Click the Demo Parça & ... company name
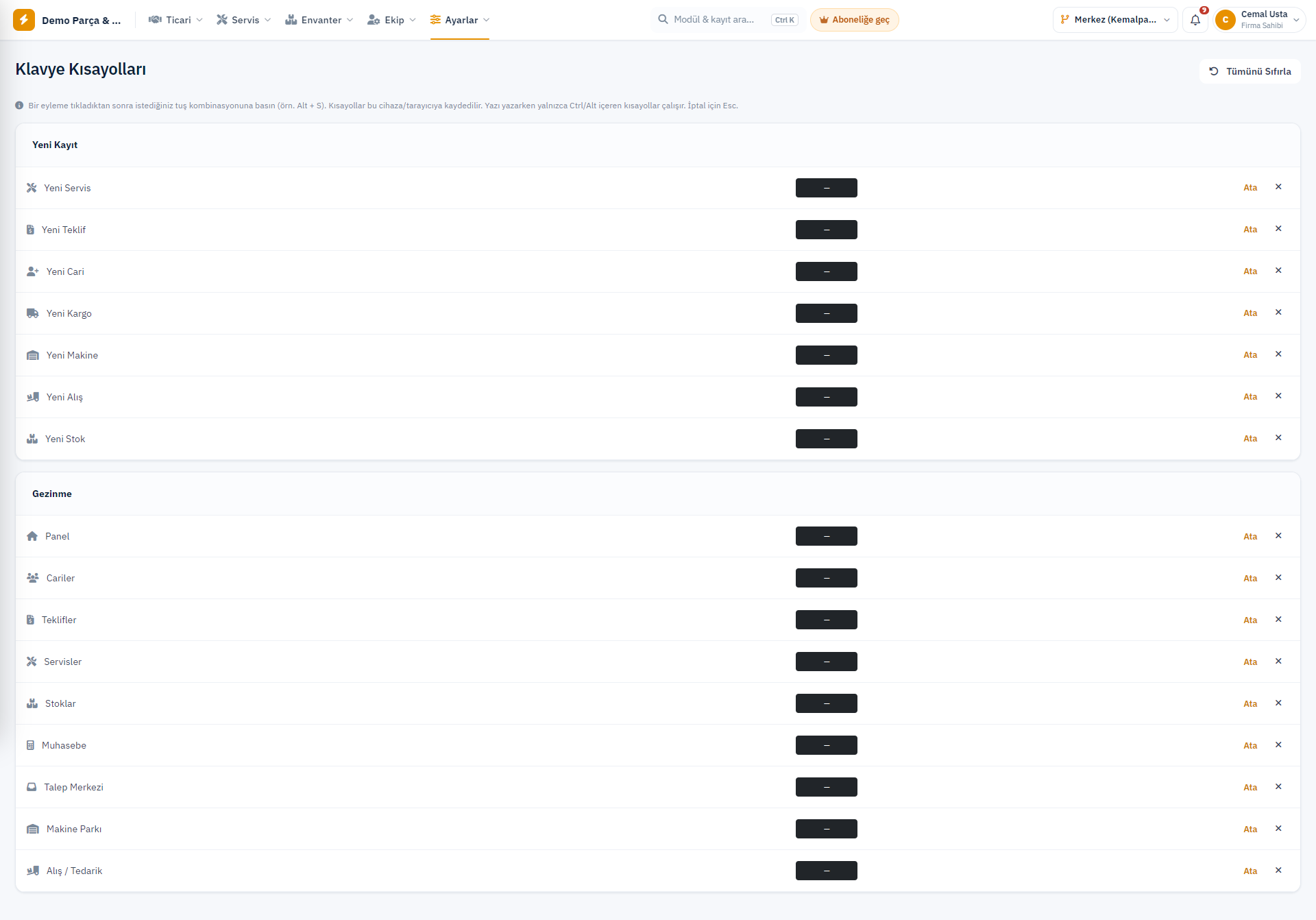This screenshot has width=1316, height=920. coord(81,21)
